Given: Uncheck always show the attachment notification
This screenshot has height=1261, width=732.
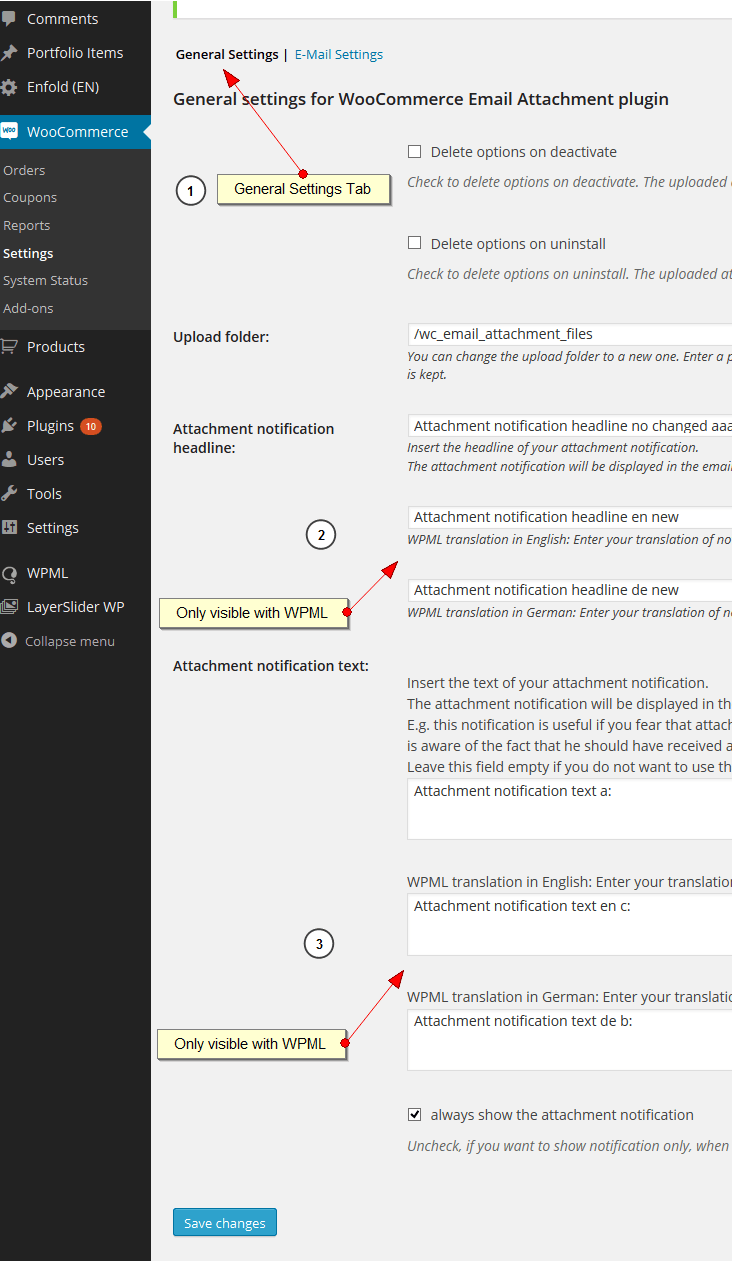Looking at the screenshot, I should pyautogui.click(x=414, y=1114).
